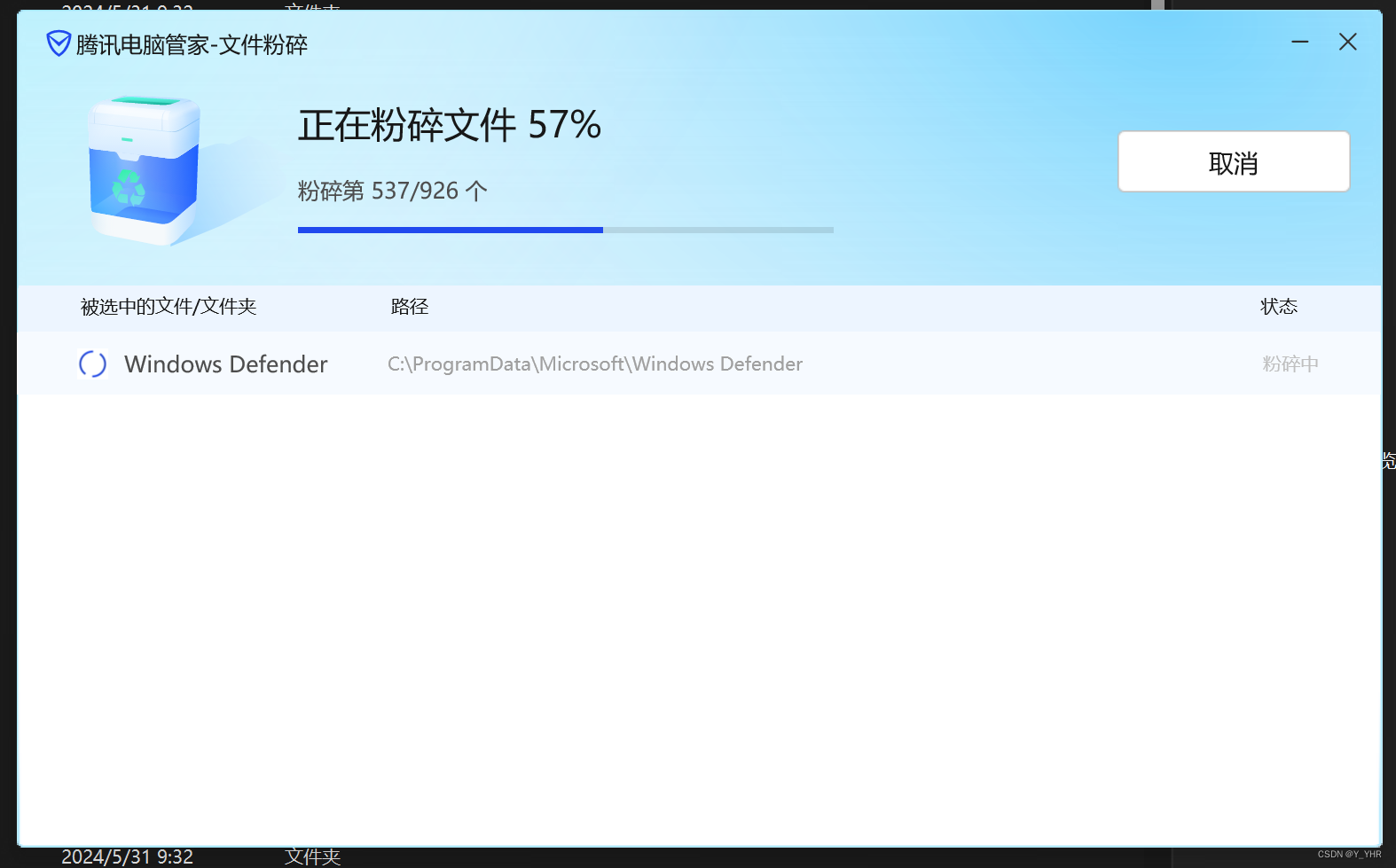
Task: Click the 文件夹 type text in background window
Action: [x=313, y=857]
